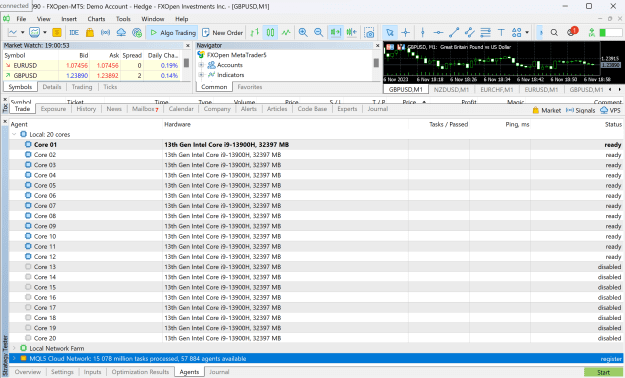The width and height of the screenshot is (625, 378).
Task: Zoom in the chart
Action: (x=303, y=33)
